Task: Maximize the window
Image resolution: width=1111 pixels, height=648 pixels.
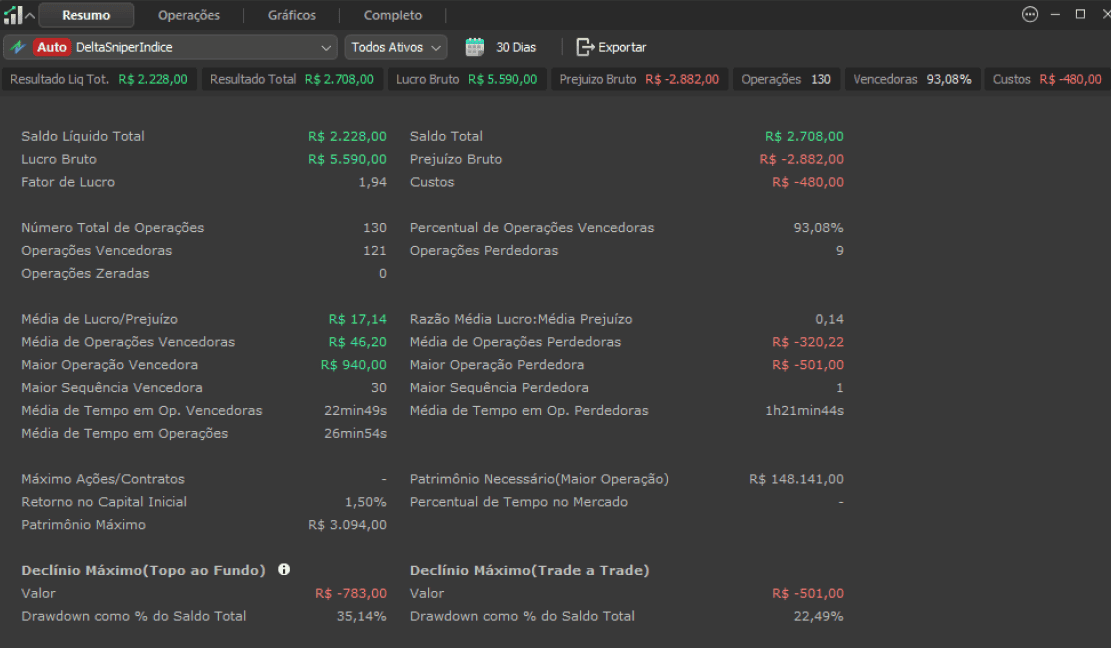Action: point(1080,14)
